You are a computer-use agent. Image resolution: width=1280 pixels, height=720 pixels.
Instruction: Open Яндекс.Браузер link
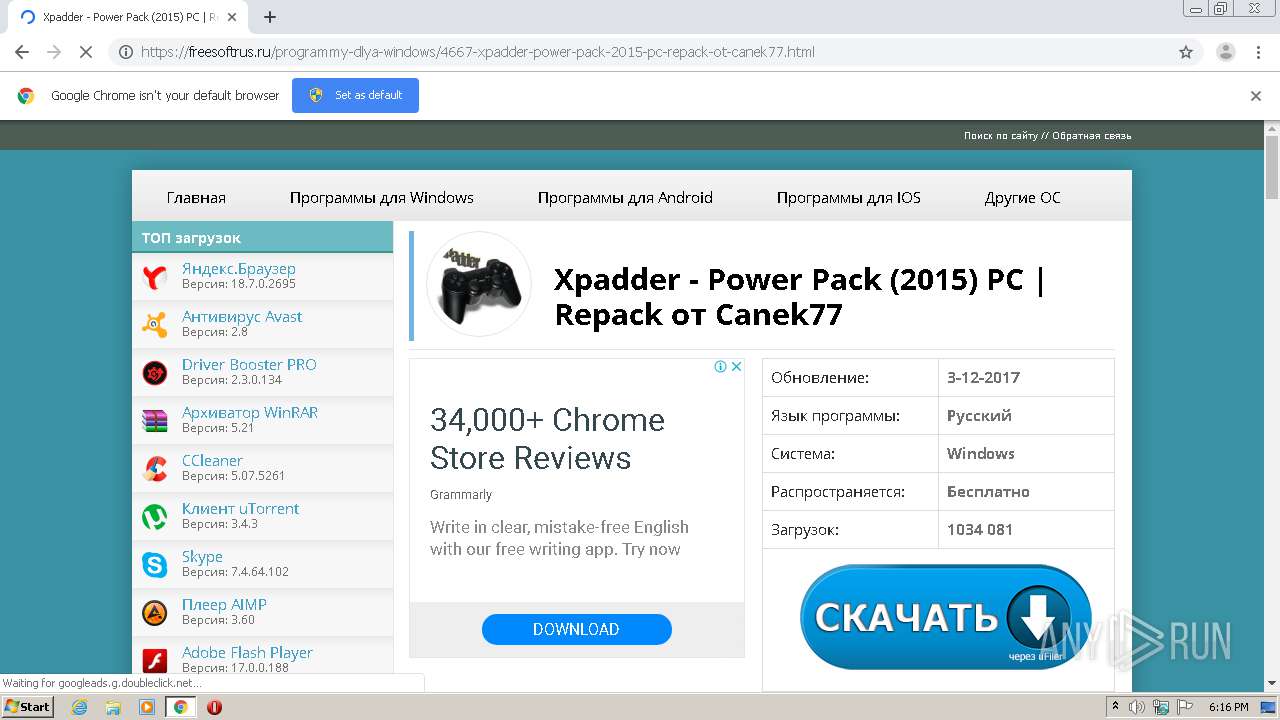point(239,269)
